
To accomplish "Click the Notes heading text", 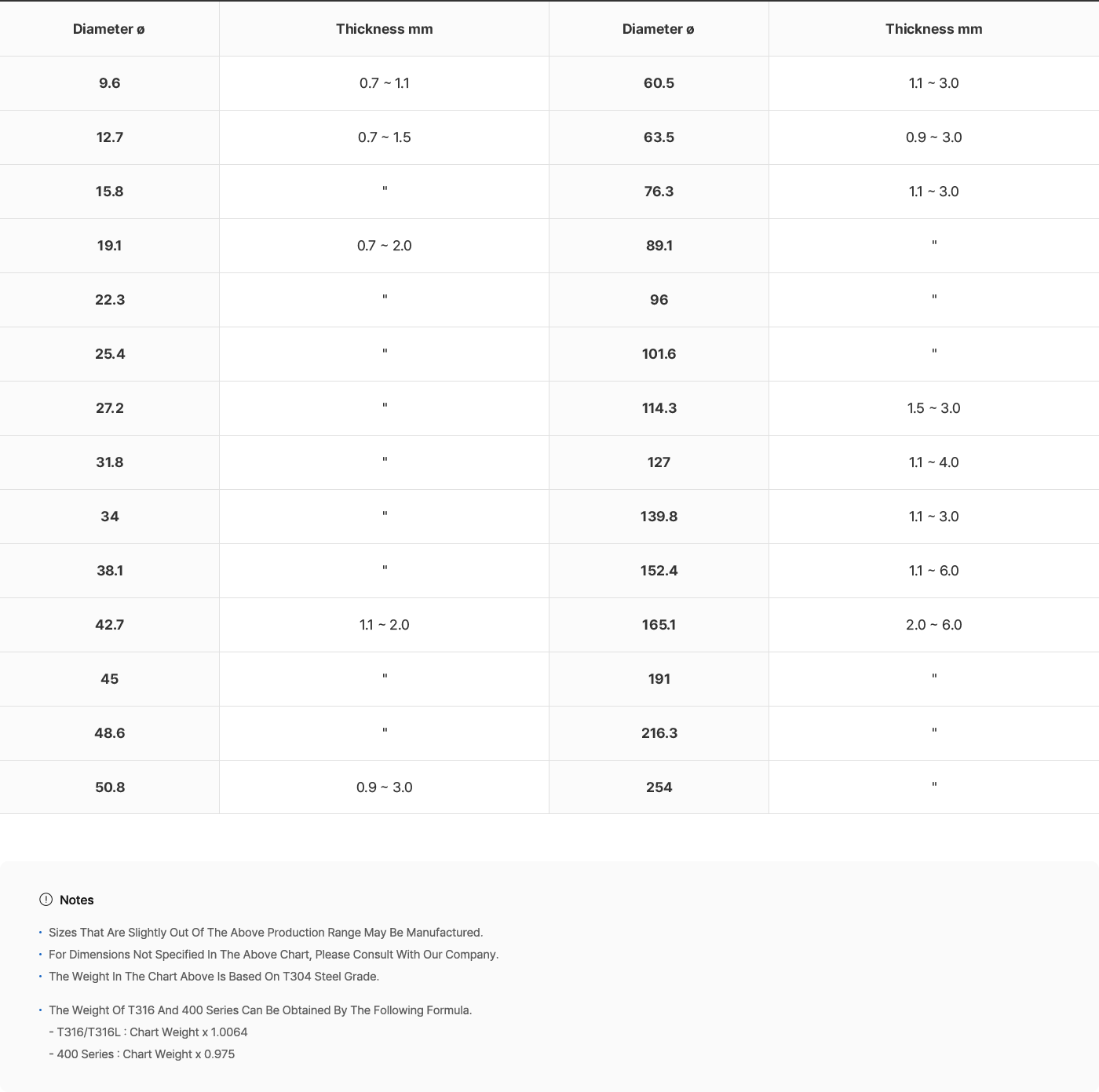I will point(76,900).
